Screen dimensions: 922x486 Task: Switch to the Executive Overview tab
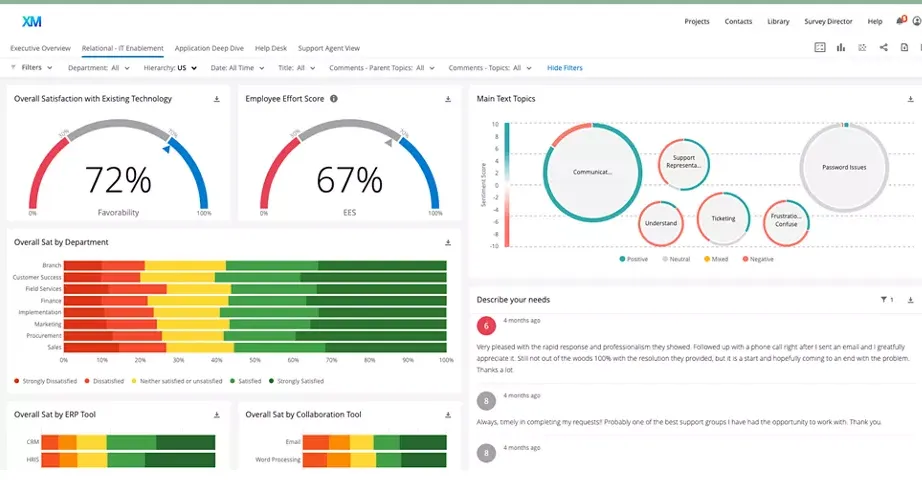pyautogui.click(x=40, y=48)
